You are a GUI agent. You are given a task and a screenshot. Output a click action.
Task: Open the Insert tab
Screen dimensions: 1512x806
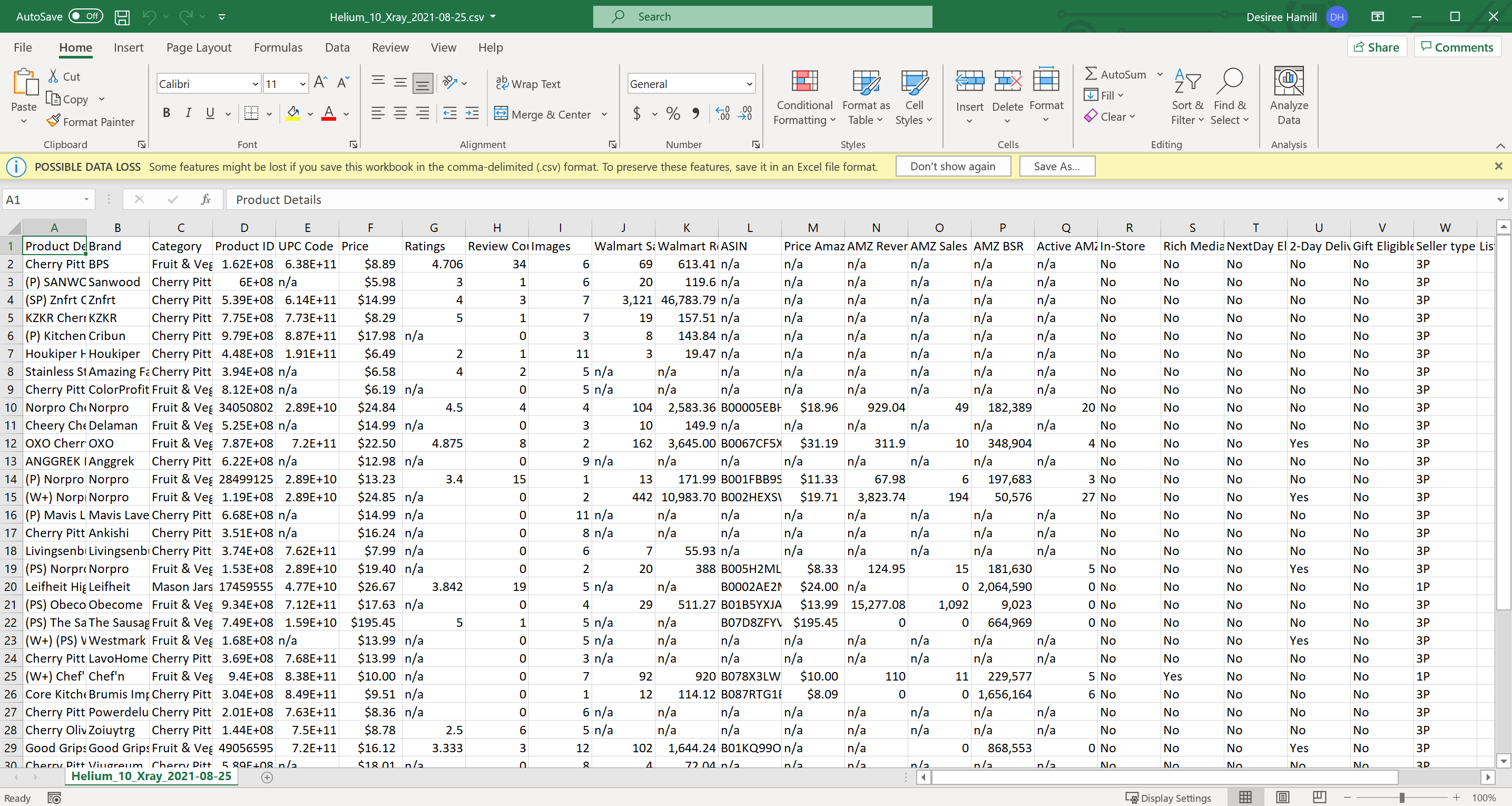tap(129, 47)
